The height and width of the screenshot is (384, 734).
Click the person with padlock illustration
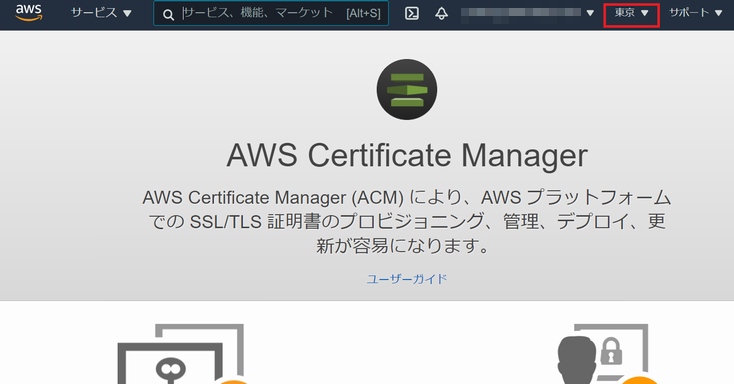pos(609,354)
